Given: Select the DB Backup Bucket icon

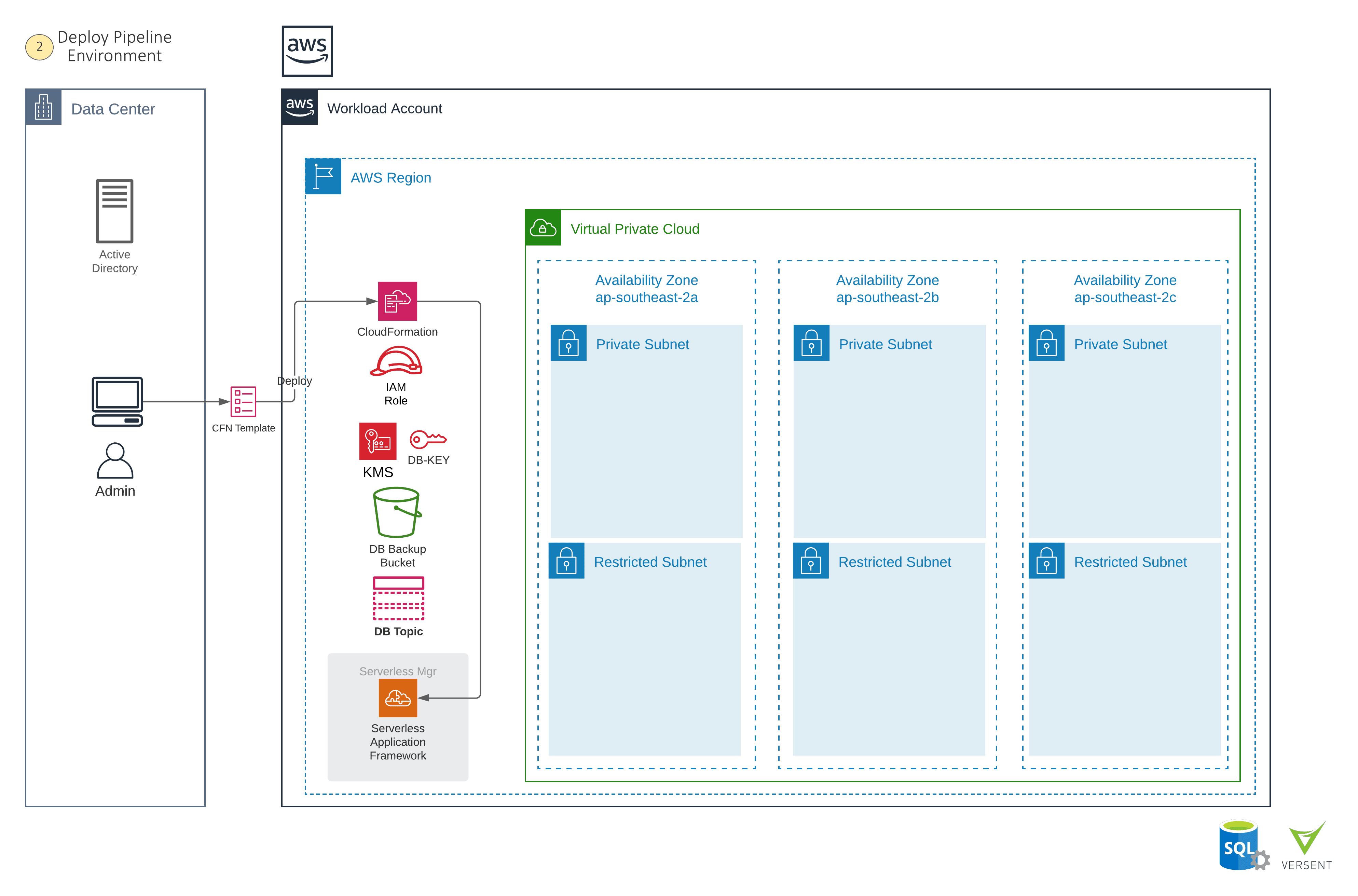Looking at the screenshot, I should 397,512.
